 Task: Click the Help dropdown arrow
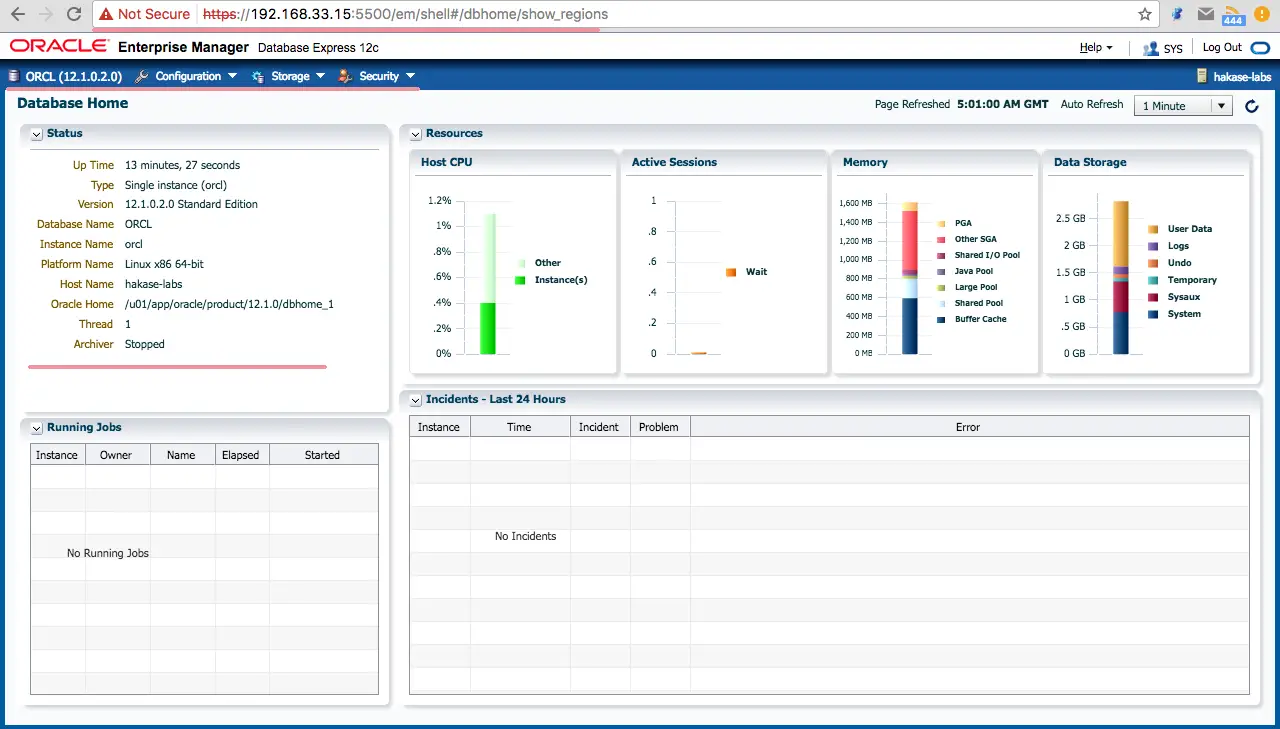[x=1109, y=48]
